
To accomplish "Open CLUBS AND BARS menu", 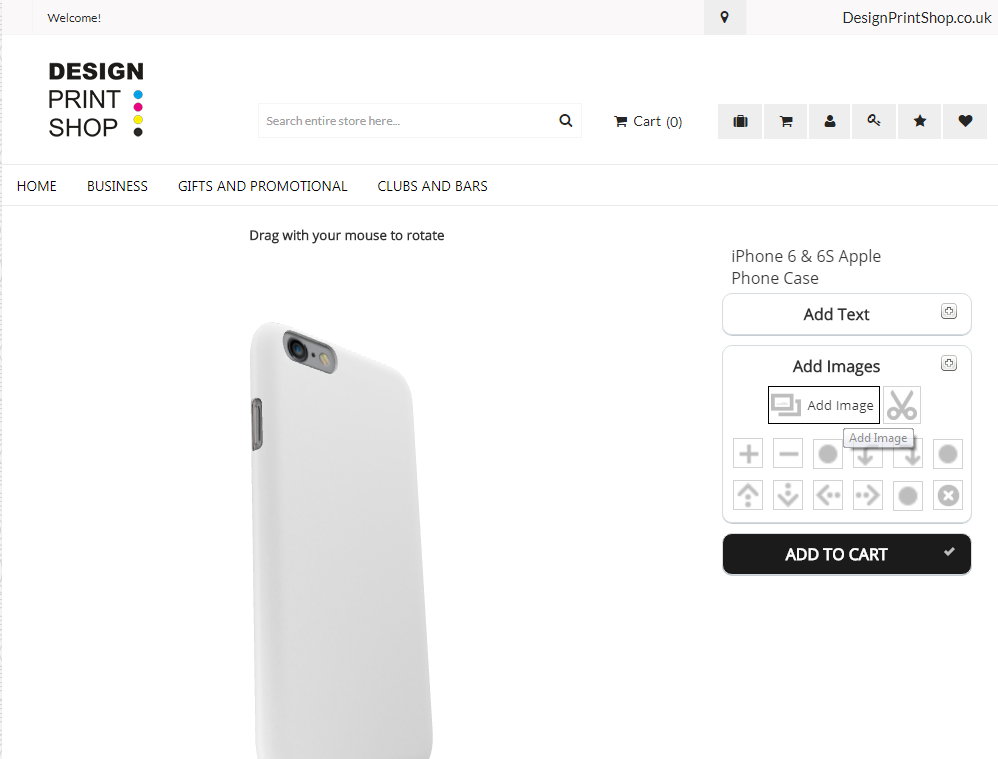I will tap(432, 186).
